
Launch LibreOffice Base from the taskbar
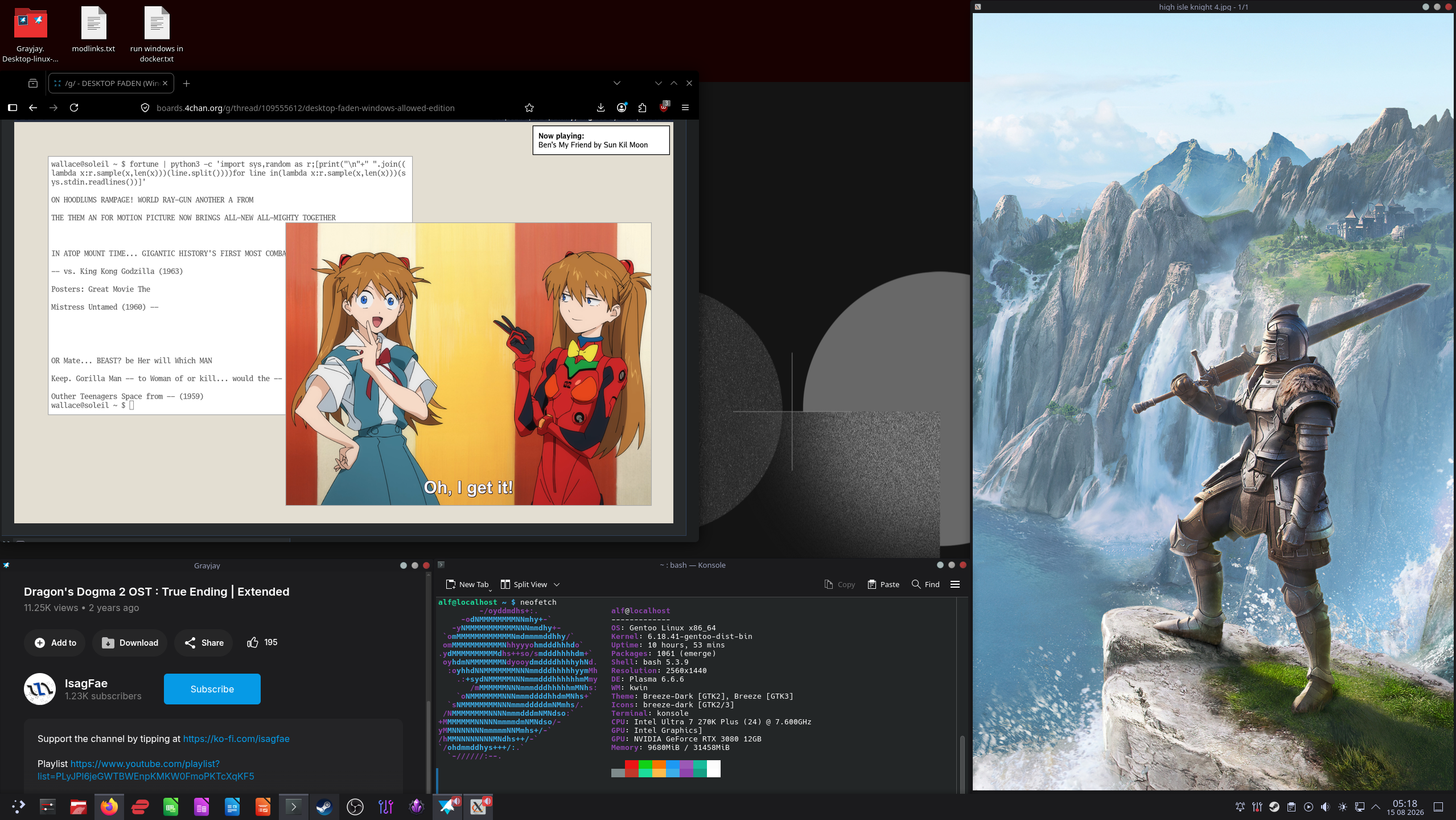tap(201, 806)
